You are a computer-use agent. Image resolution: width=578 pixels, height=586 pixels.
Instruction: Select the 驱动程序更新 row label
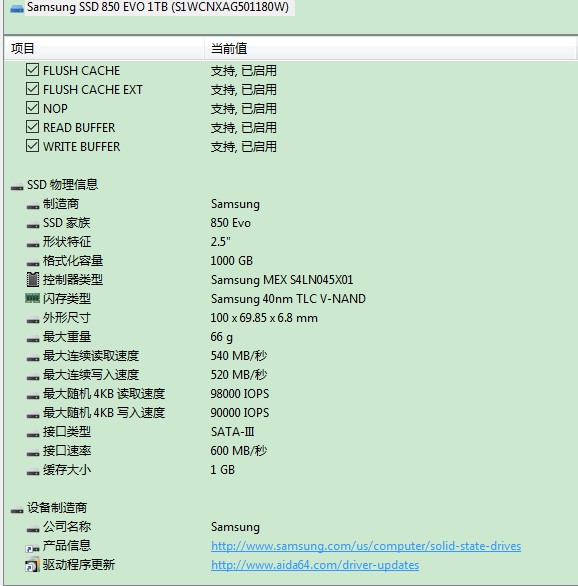click(x=79, y=565)
